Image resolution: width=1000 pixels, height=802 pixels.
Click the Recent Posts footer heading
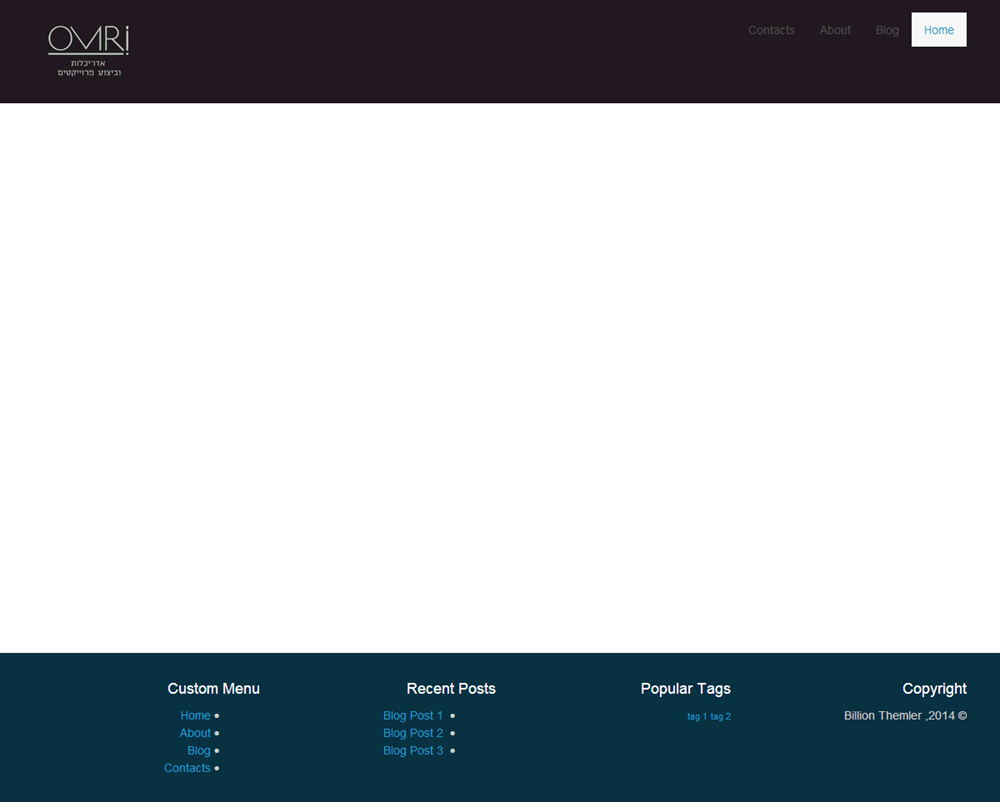coord(451,689)
